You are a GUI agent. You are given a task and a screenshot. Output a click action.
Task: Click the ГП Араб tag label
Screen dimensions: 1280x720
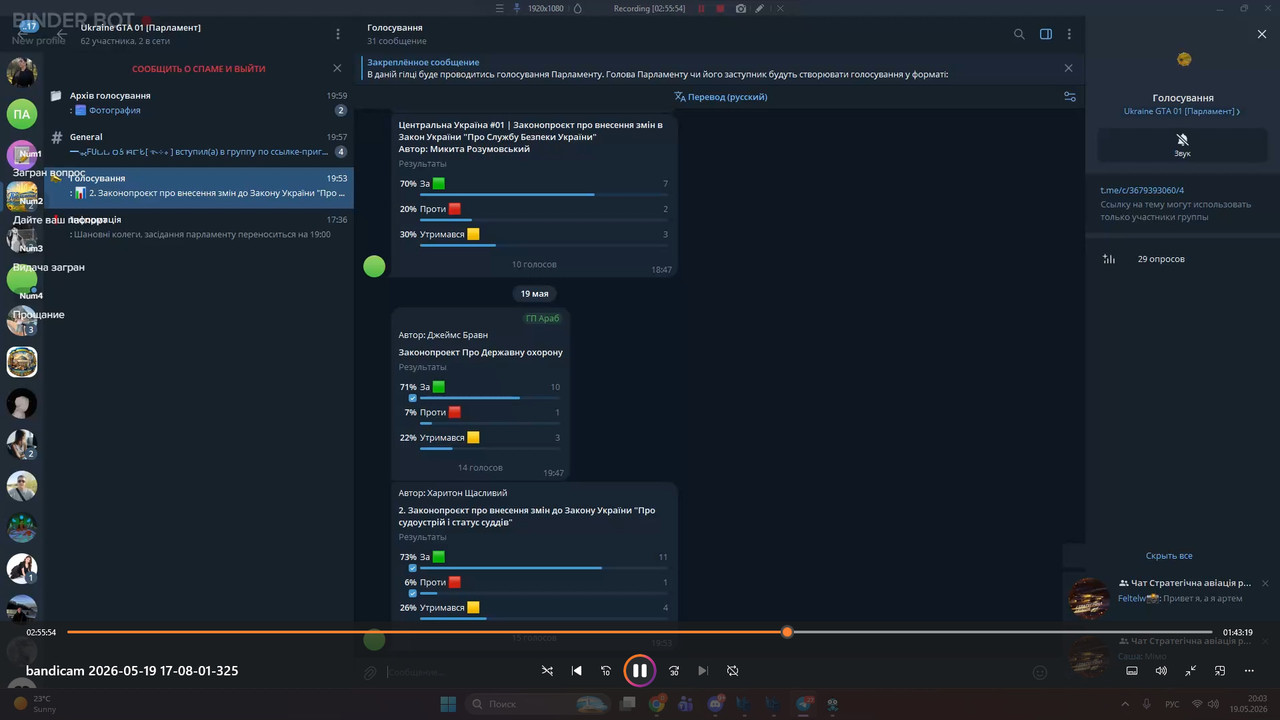(543, 318)
